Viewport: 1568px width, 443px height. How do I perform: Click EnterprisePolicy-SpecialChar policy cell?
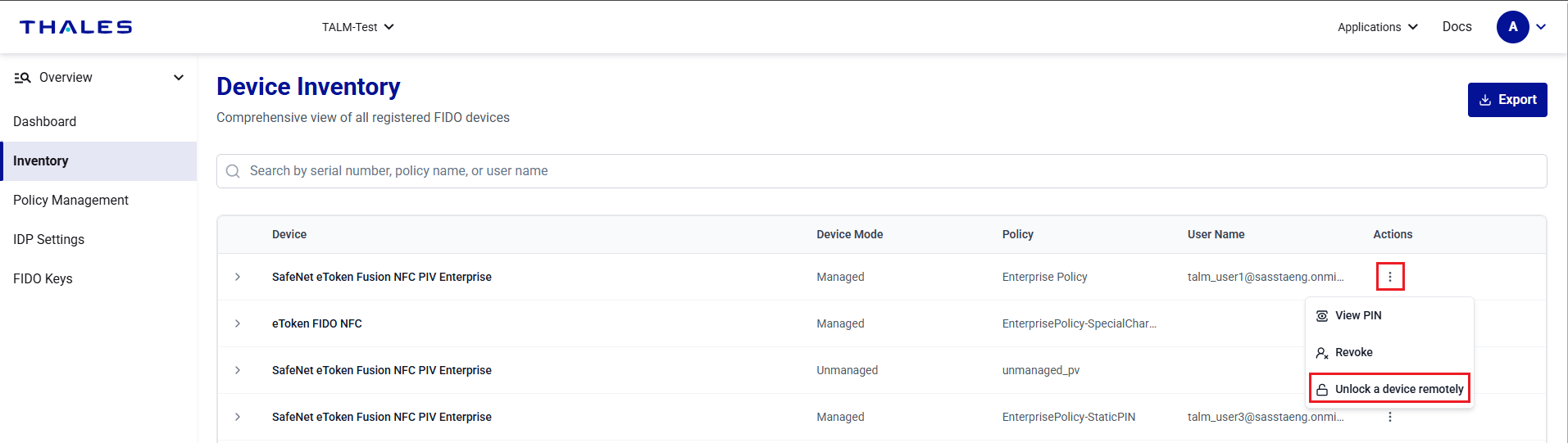coord(1079,323)
